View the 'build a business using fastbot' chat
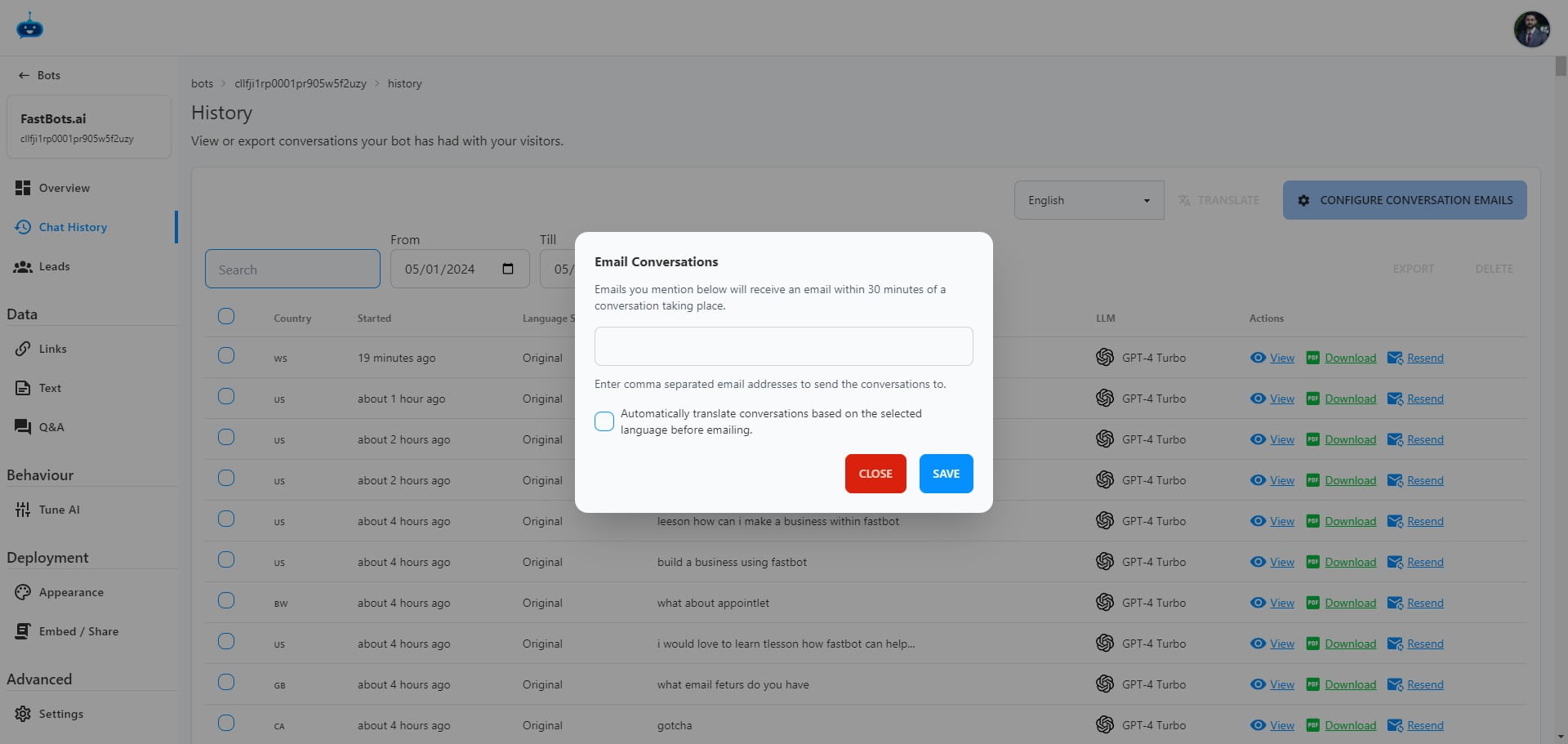The width and height of the screenshot is (1568, 744). 1281,562
